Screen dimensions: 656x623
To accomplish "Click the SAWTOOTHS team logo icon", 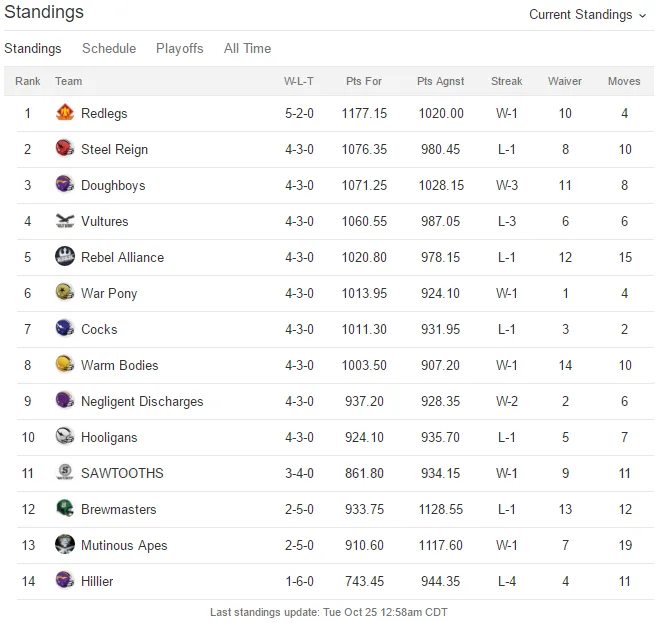I will 65,472.
